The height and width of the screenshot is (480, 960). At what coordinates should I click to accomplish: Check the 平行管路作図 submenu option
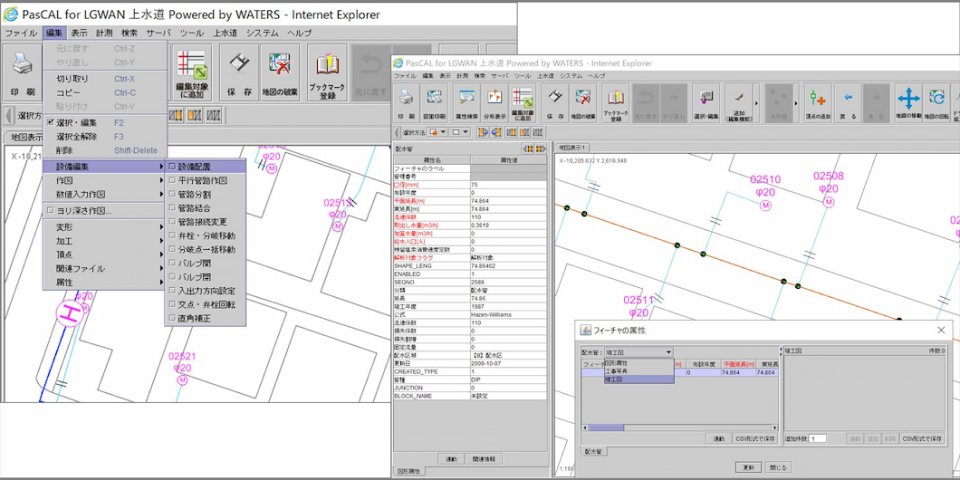point(206,181)
